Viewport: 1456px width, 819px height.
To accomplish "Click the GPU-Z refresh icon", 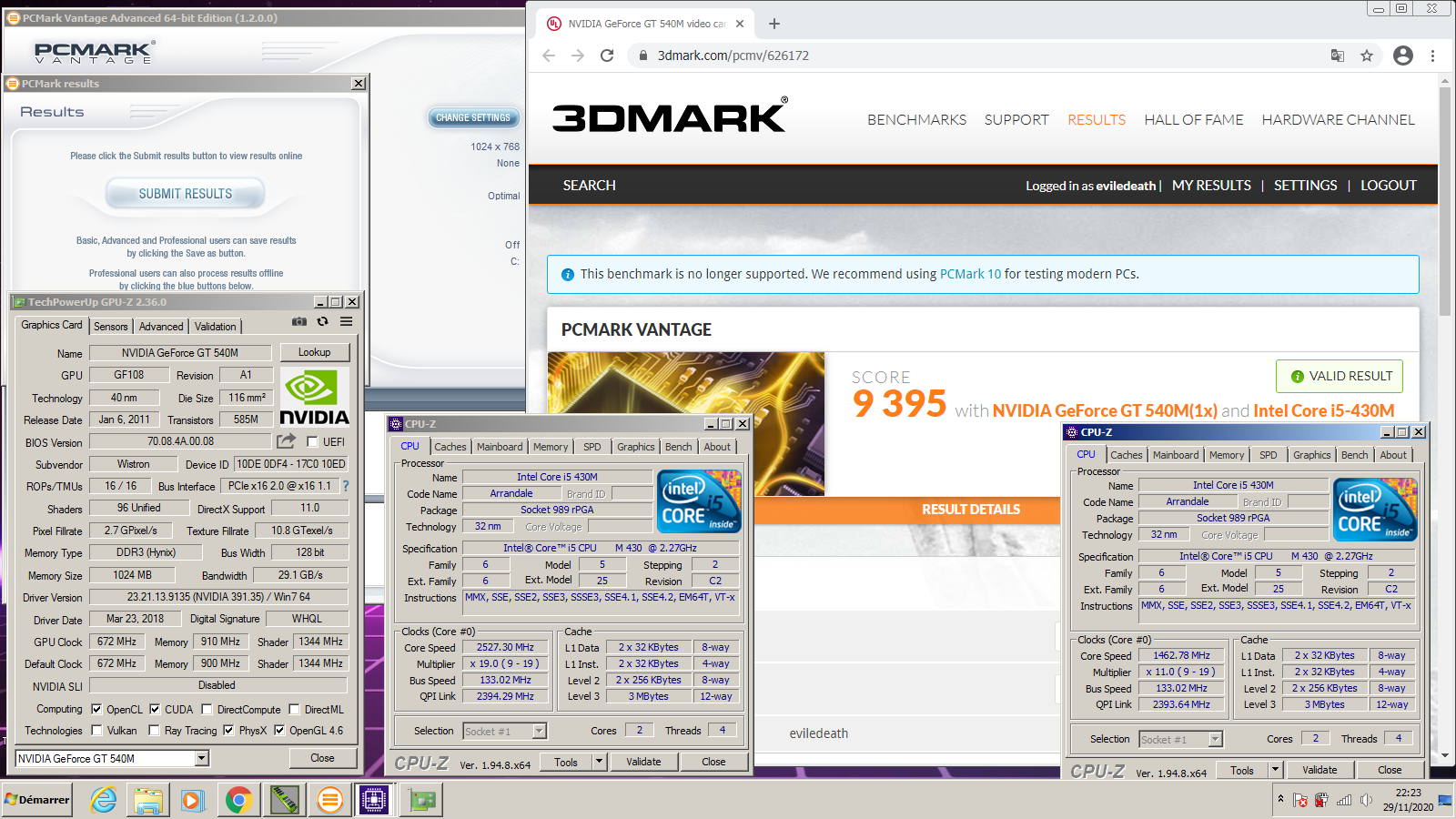I will click(x=322, y=321).
